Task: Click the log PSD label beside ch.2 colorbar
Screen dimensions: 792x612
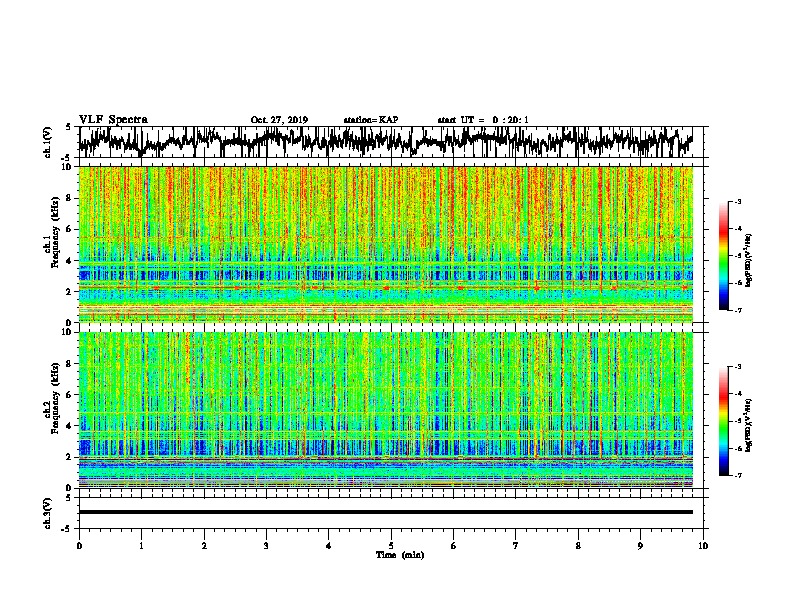Action: [749, 425]
